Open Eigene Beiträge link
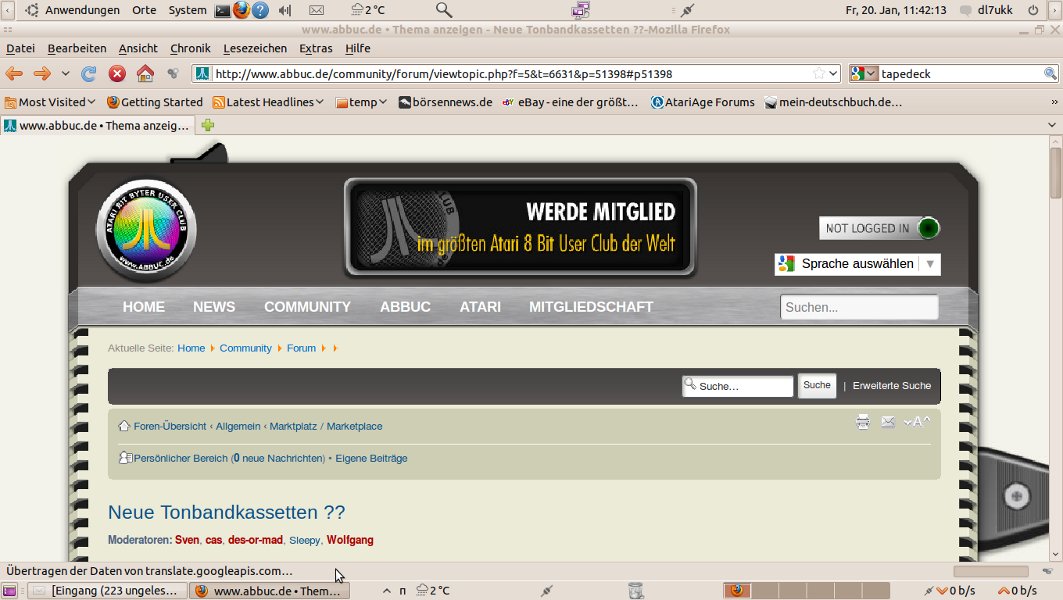The width and height of the screenshot is (1063, 600). [372, 458]
